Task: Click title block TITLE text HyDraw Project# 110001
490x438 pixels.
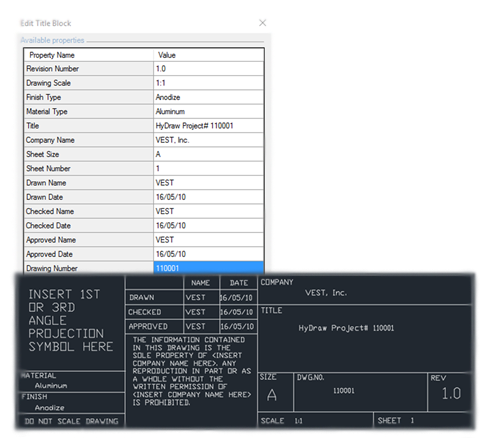Action: [346, 328]
